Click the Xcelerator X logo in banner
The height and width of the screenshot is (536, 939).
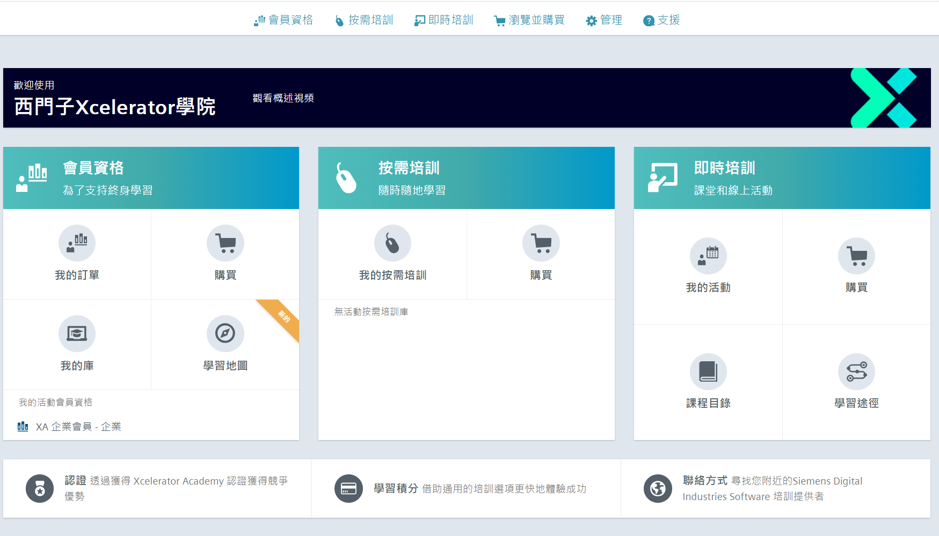click(x=884, y=98)
